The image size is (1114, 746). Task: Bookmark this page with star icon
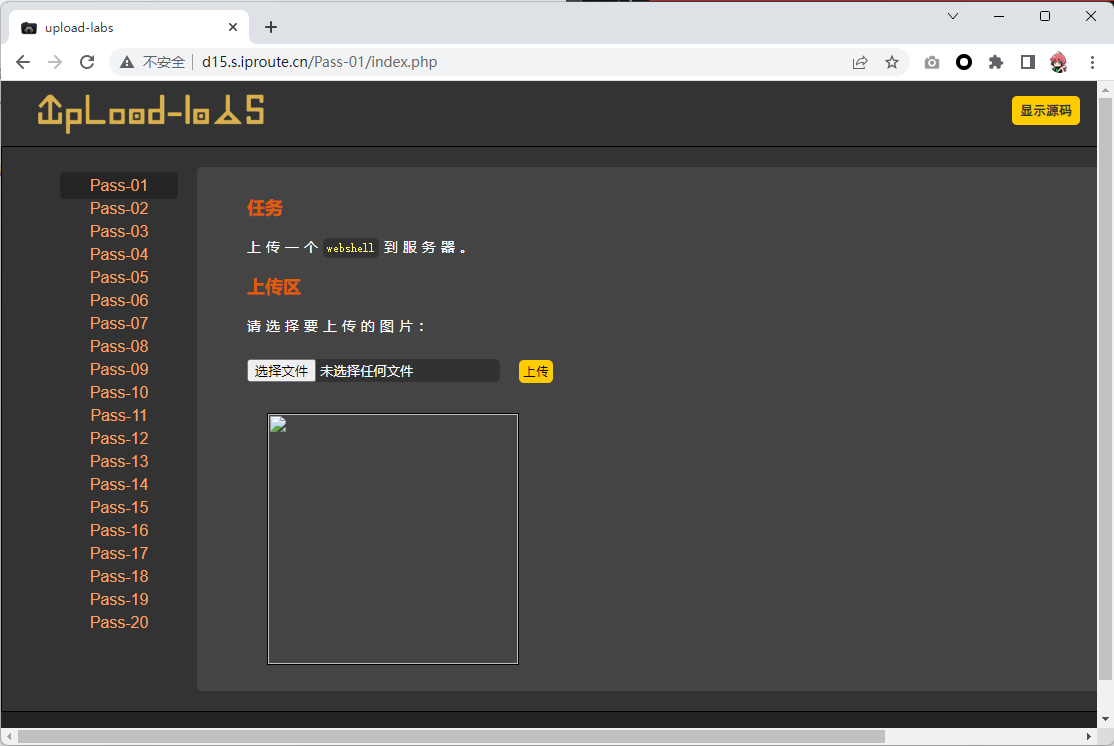click(892, 62)
